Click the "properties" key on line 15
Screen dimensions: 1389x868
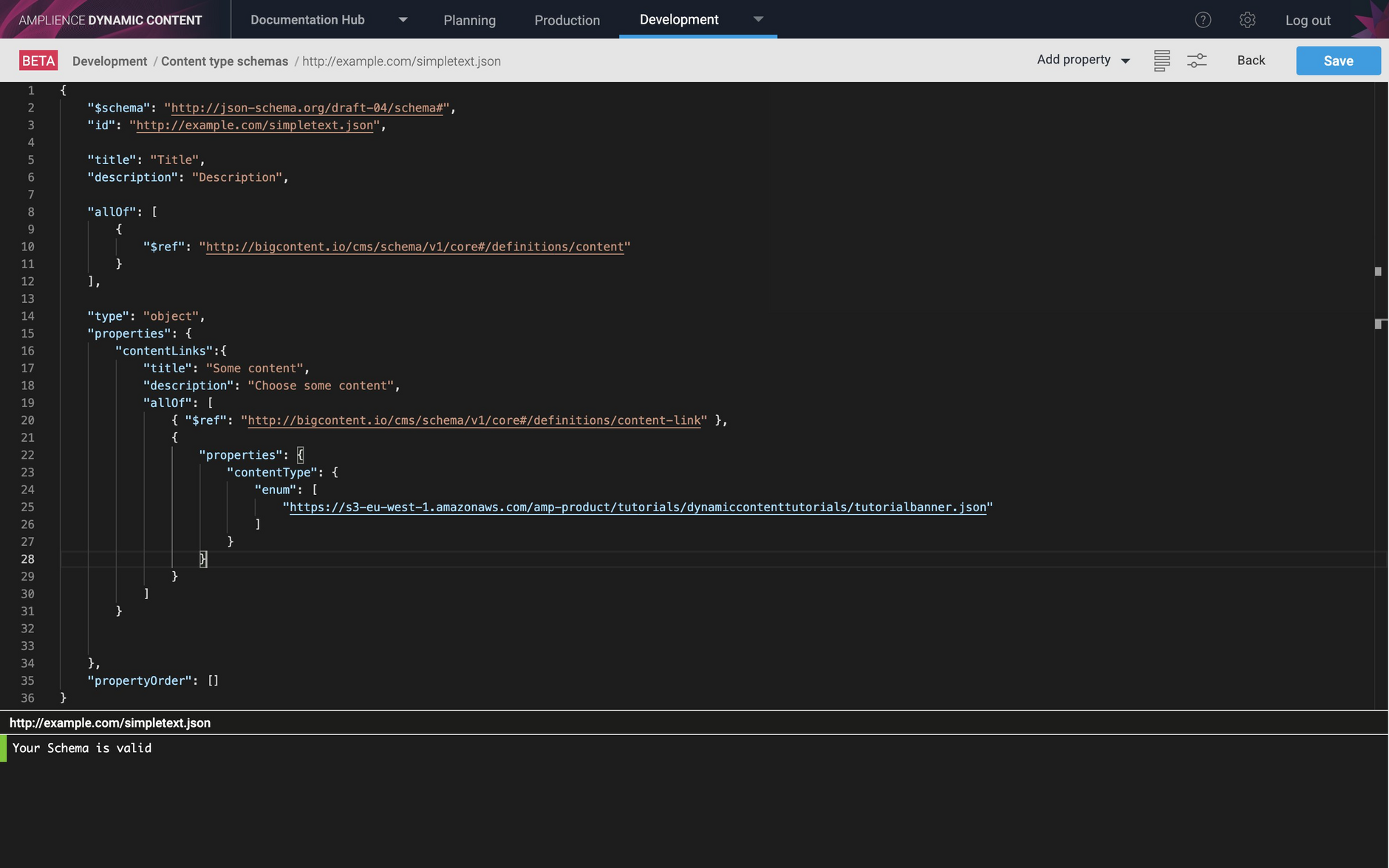pyautogui.click(x=129, y=333)
